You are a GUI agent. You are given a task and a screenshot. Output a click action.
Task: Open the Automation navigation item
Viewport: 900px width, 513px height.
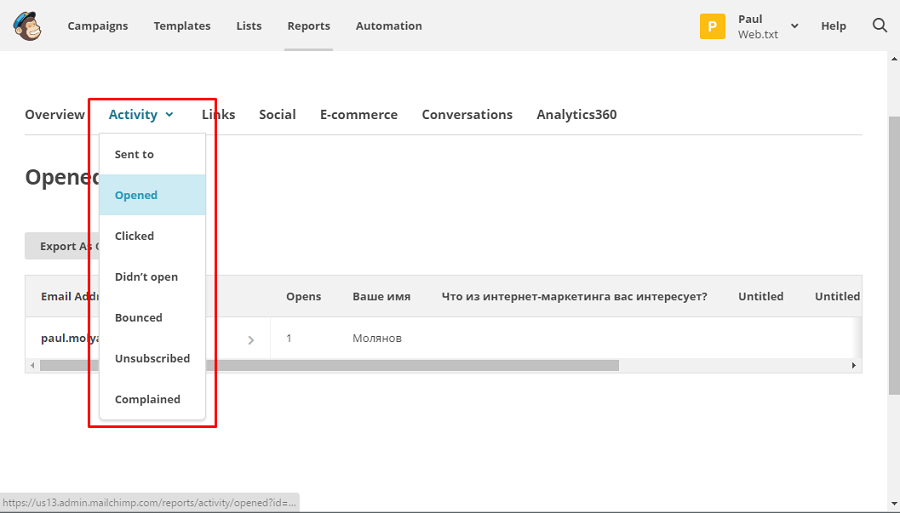[x=389, y=26]
